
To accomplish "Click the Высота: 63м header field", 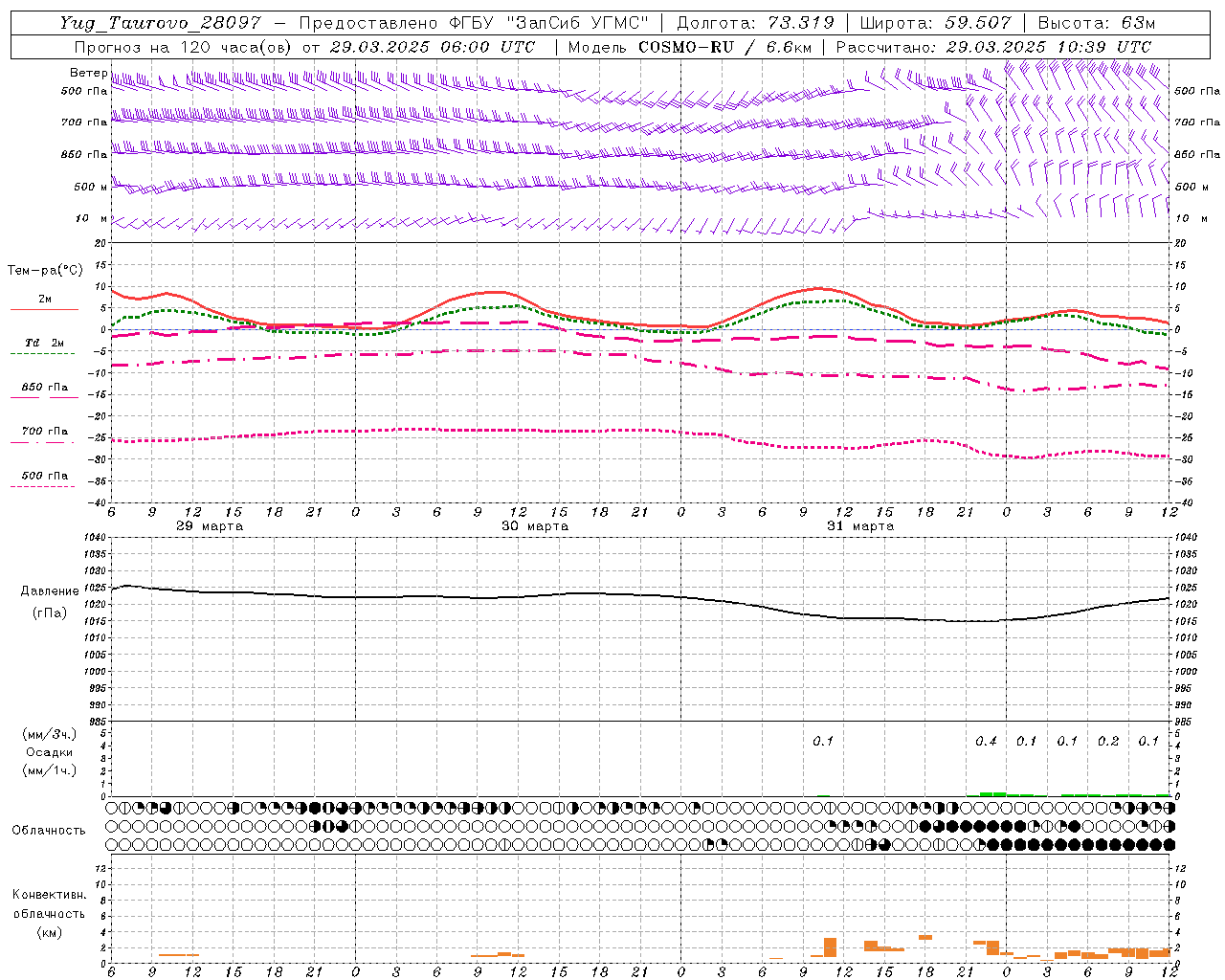I will tap(1097, 23).
